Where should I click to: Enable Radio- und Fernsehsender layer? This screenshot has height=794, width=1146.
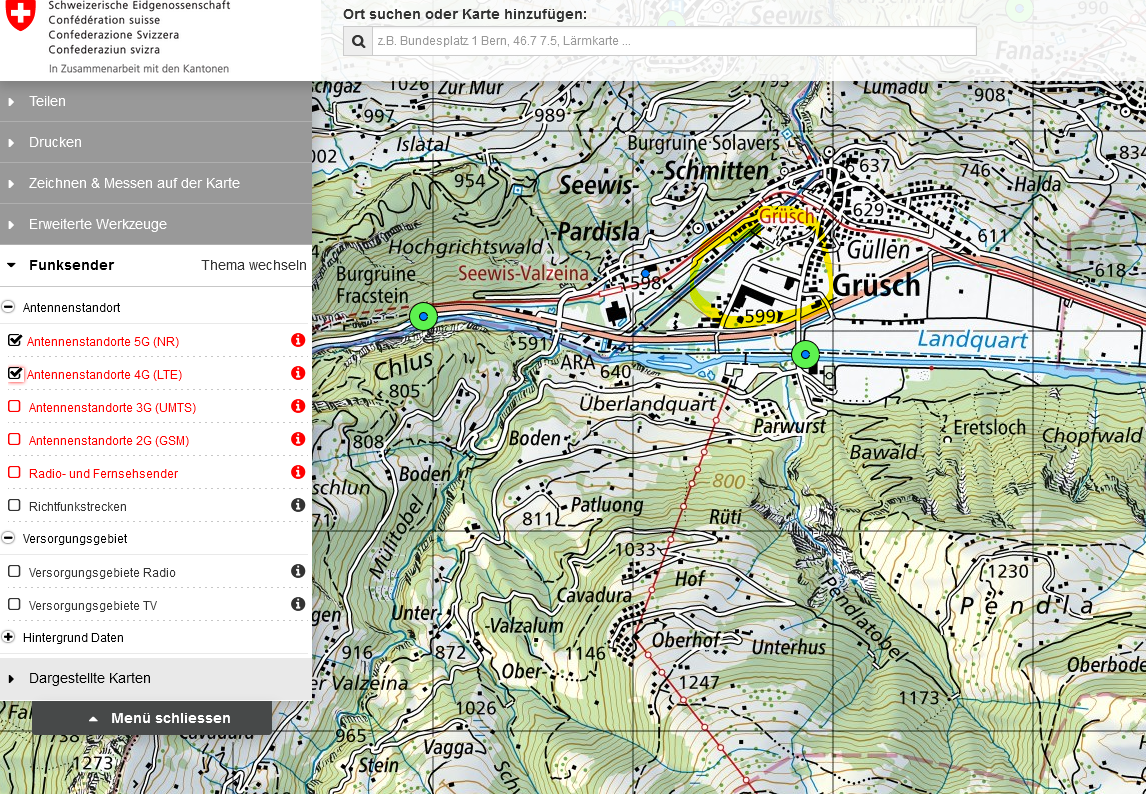pyautogui.click(x=14, y=472)
